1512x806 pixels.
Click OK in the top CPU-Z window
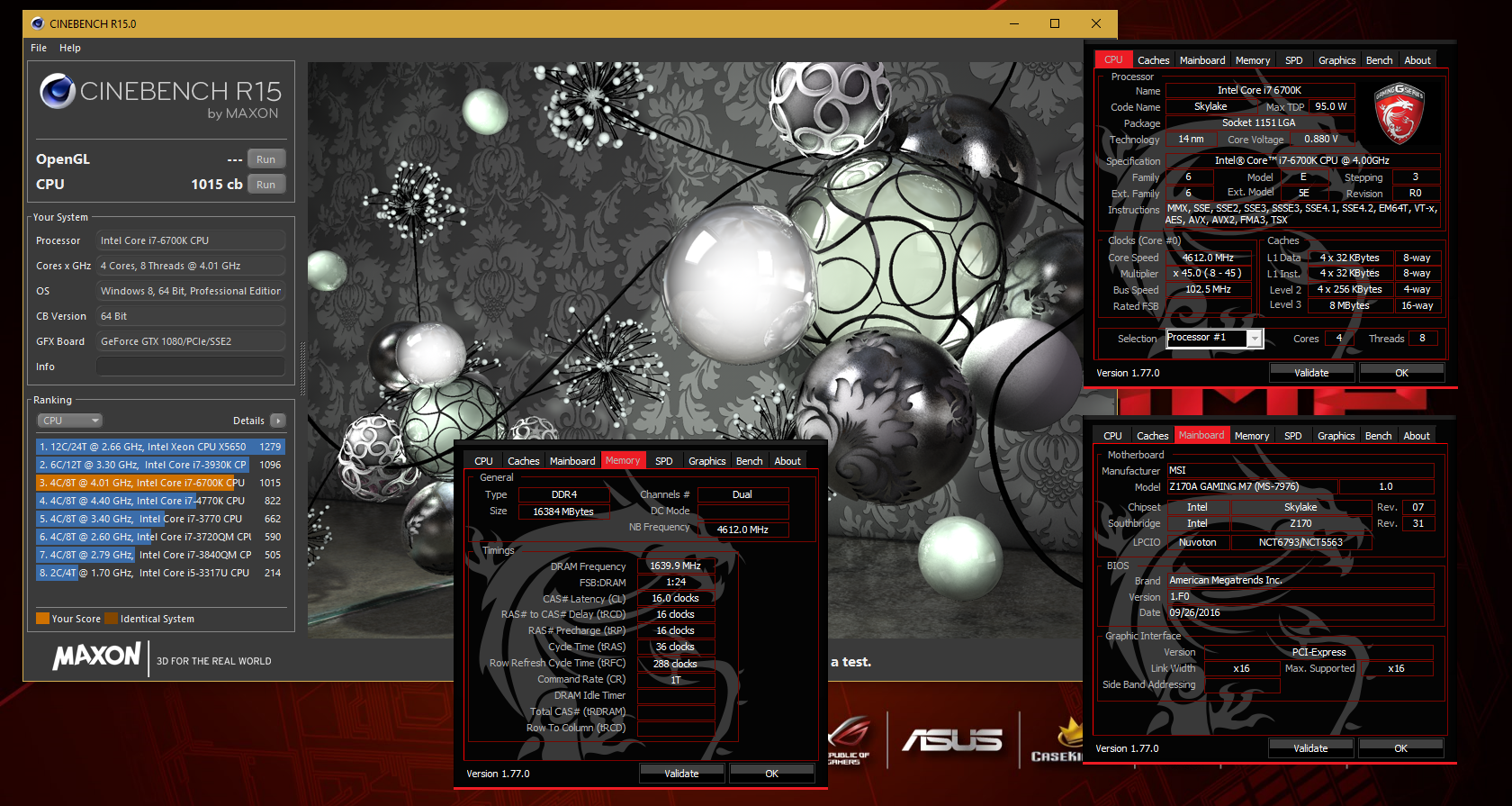[1401, 373]
